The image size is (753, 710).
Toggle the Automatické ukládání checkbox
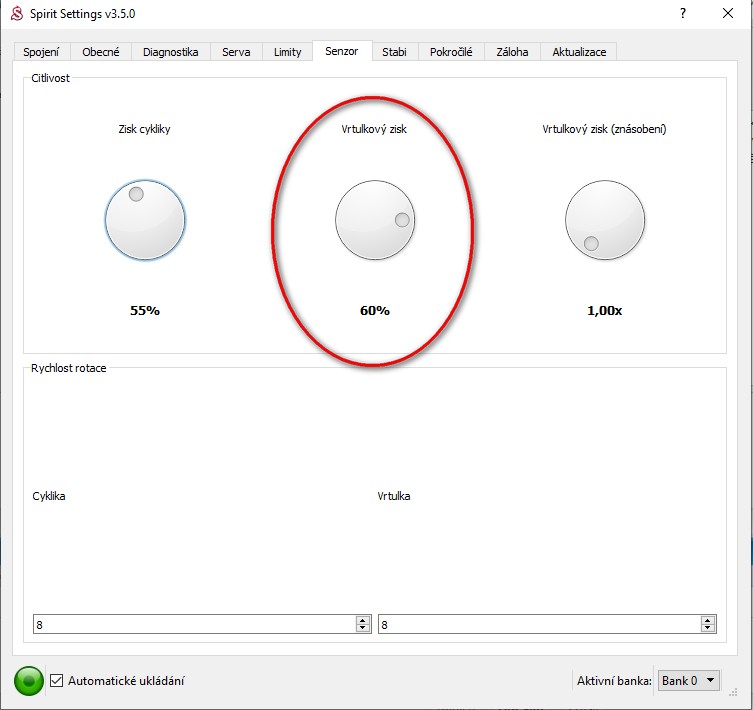click(x=57, y=681)
